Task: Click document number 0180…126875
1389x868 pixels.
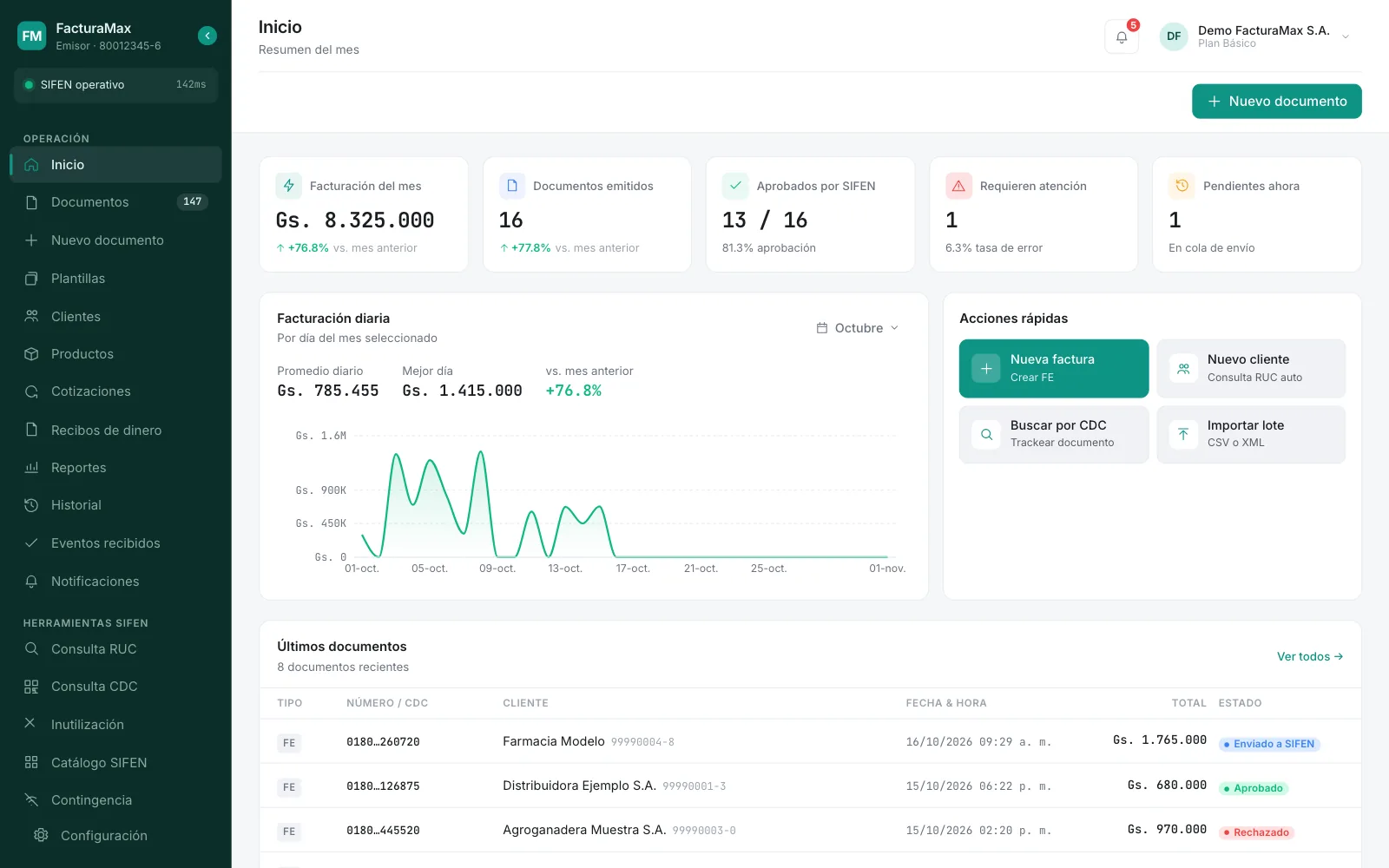Action: pyautogui.click(x=383, y=786)
